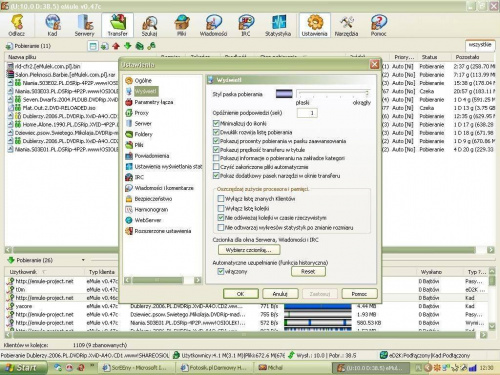This screenshot has height=375, width=500.
Task: Enable Wyłącz listę znanych Klientów checkbox
Action: pyautogui.click(x=221, y=199)
